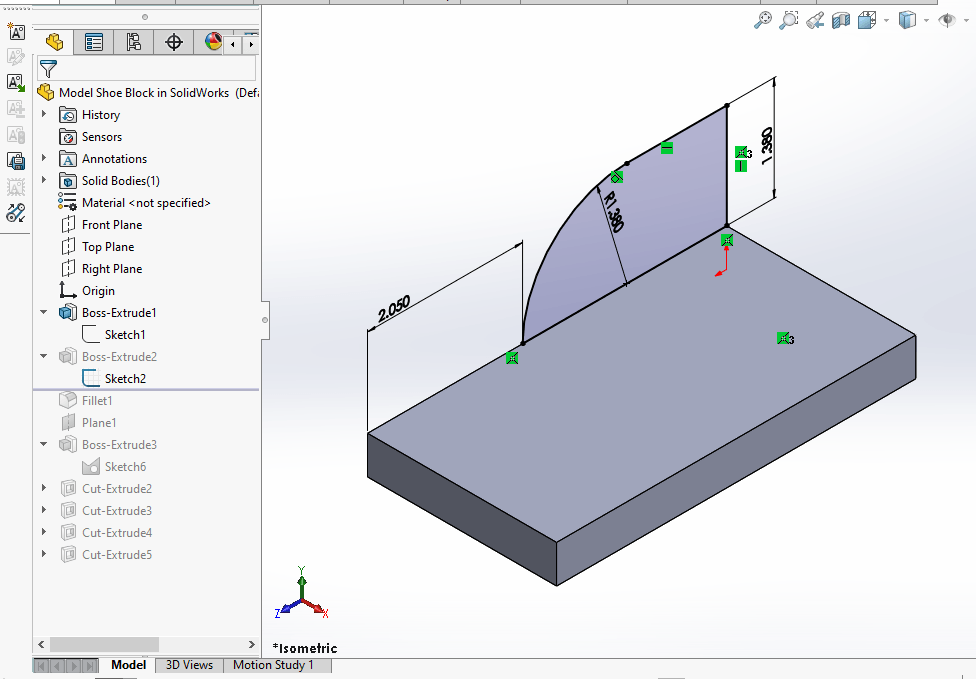Screen dimensions: 976x679
Task: Open the Display Style dropdown arrow
Action: coord(926,20)
